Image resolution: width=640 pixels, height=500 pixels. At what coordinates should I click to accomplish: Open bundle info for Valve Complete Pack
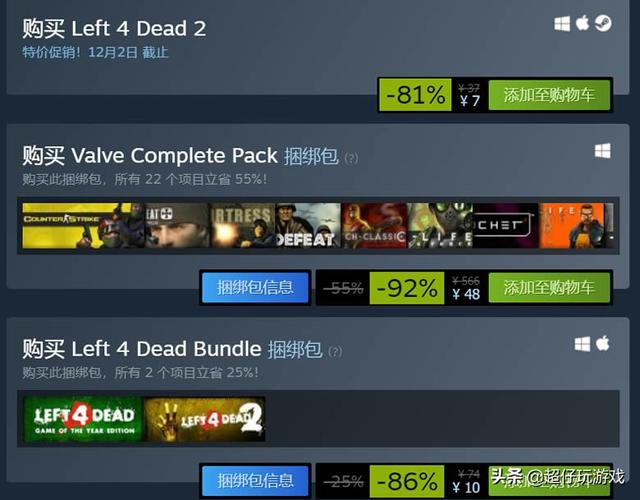(x=255, y=288)
